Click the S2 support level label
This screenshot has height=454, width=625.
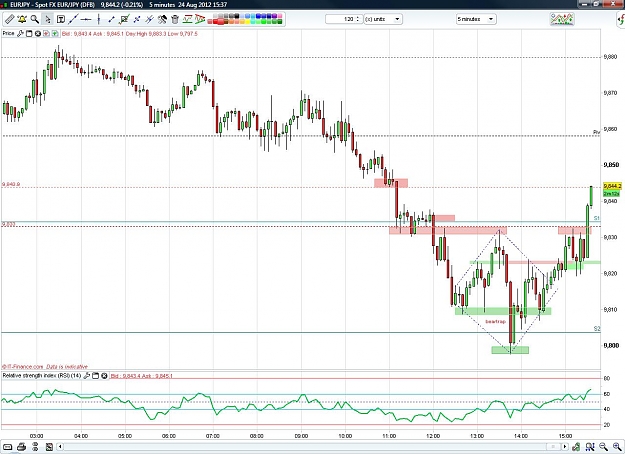coord(597,328)
